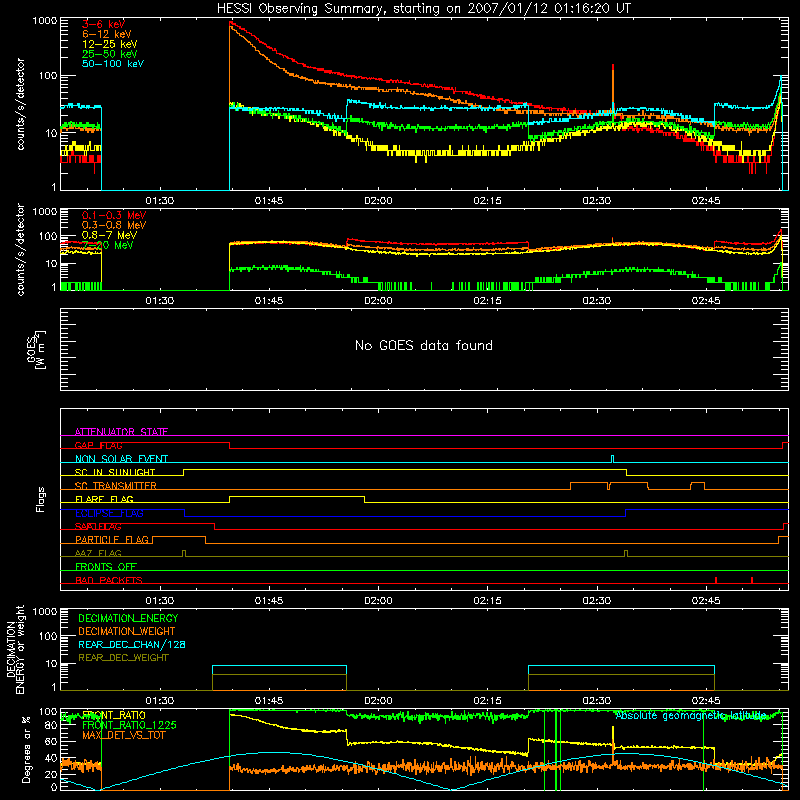Click the counts/s/detector label of the keV panel
Screen dimensions: 800x800
[x=20, y=104]
